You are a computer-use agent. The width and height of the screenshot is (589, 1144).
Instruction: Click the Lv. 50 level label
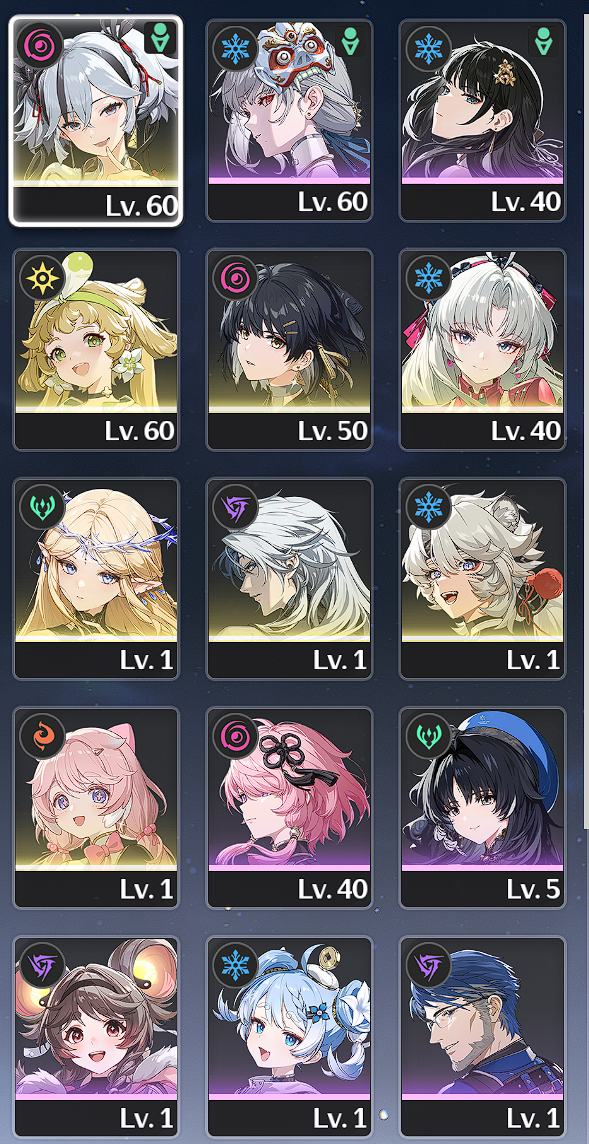click(x=332, y=430)
